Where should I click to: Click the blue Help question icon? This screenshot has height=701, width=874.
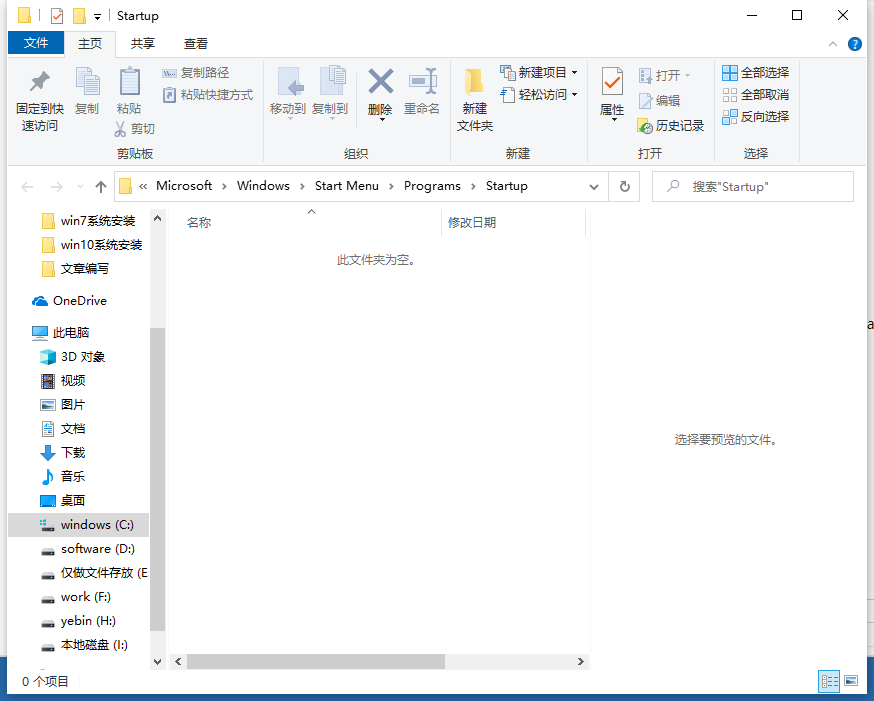[x=854, y=44]
